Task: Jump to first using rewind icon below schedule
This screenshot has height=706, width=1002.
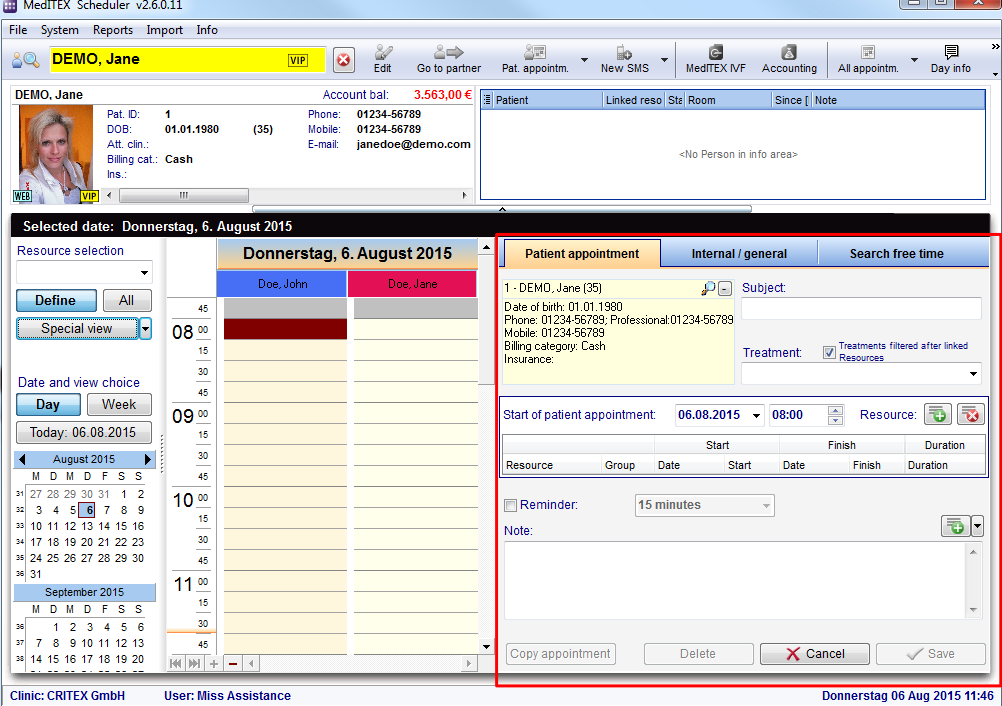Action: [176, 664]
